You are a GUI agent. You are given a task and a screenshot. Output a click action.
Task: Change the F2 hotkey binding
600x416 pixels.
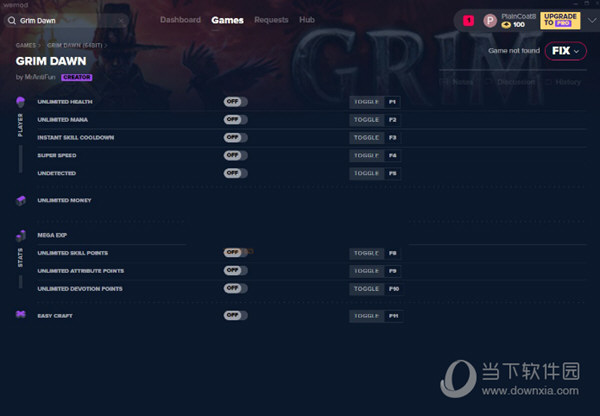(x=392, y=120)
